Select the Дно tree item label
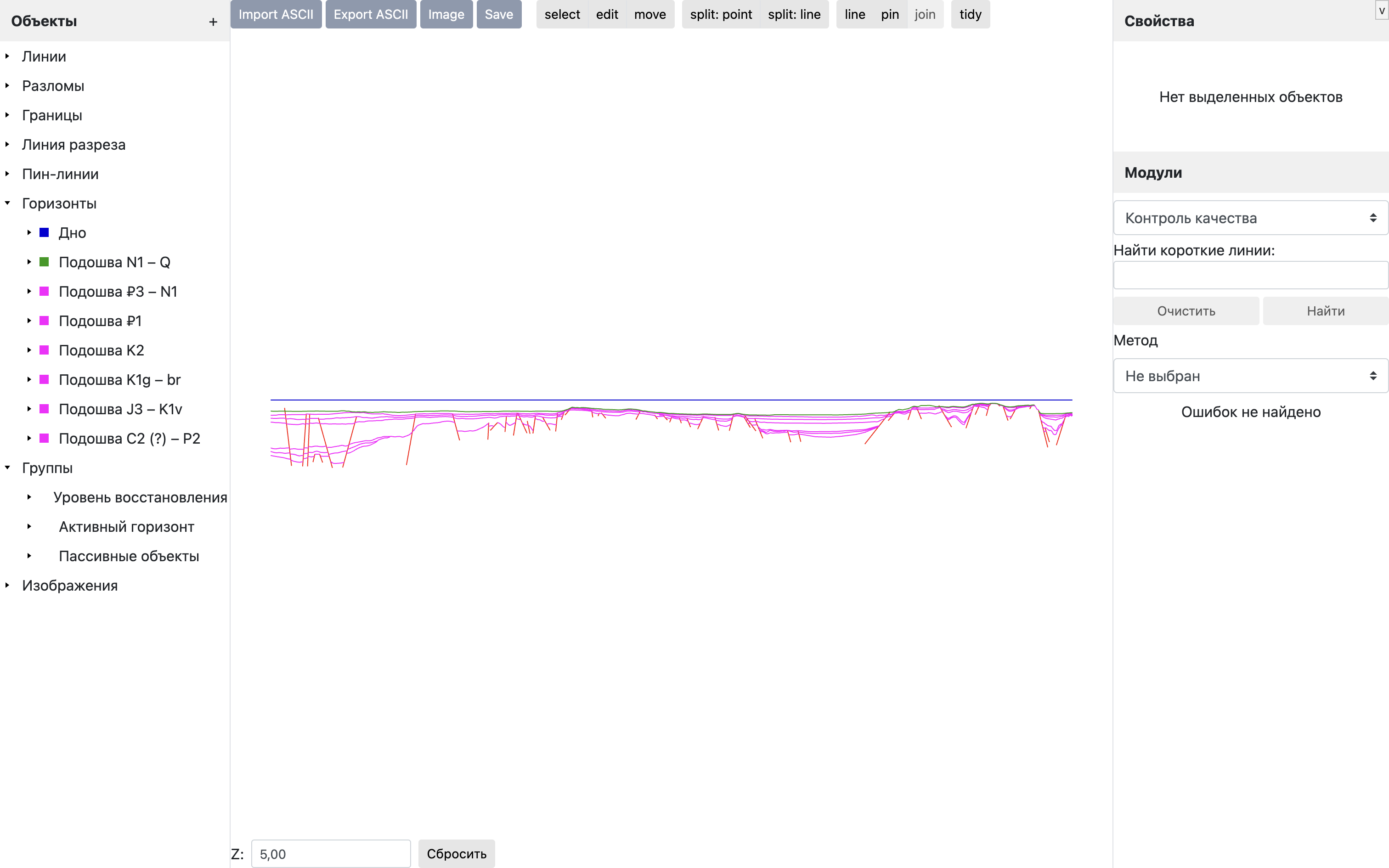This screenshot has height=868, width=1389. (x=72, y=233)
